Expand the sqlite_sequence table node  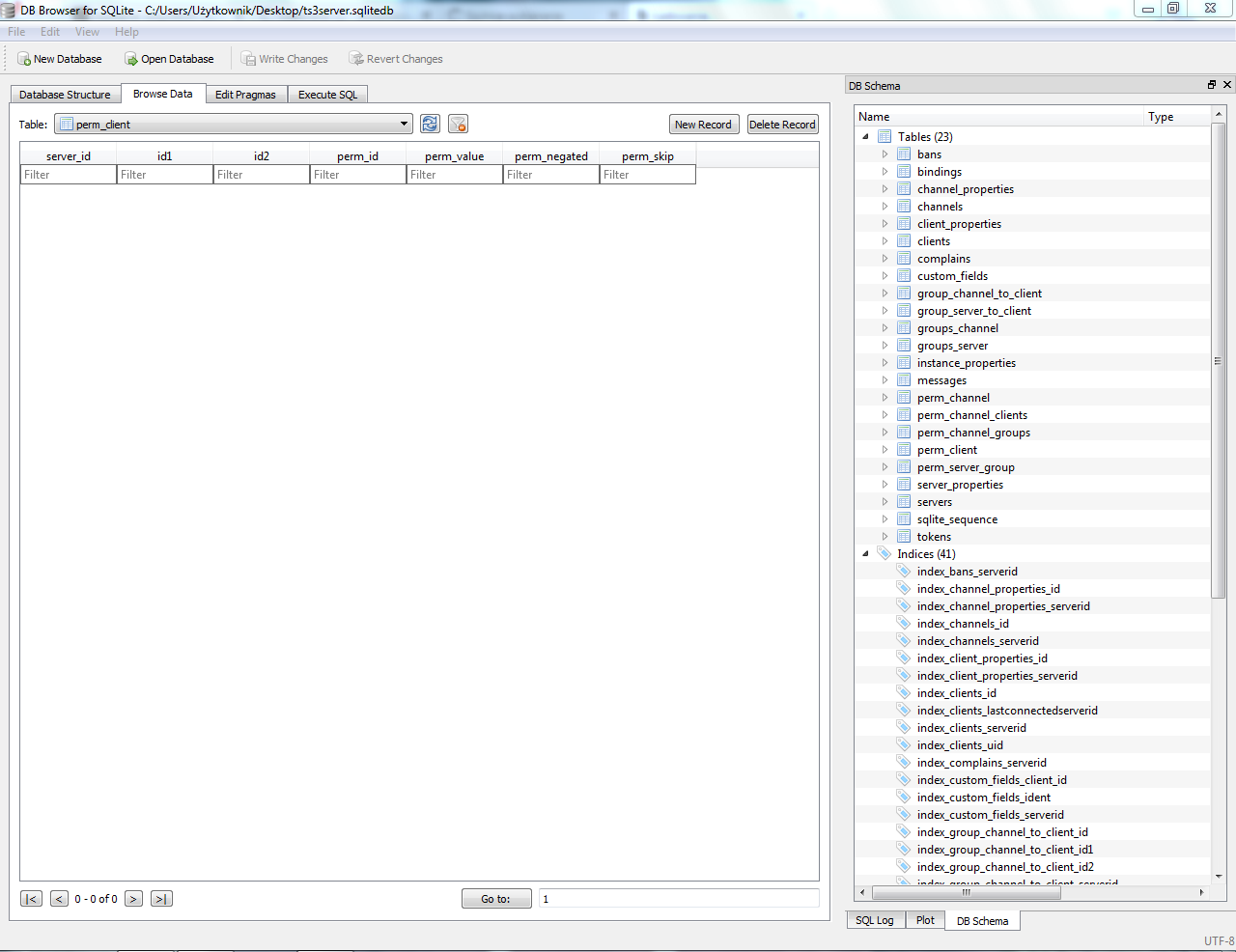pos(885,518)
